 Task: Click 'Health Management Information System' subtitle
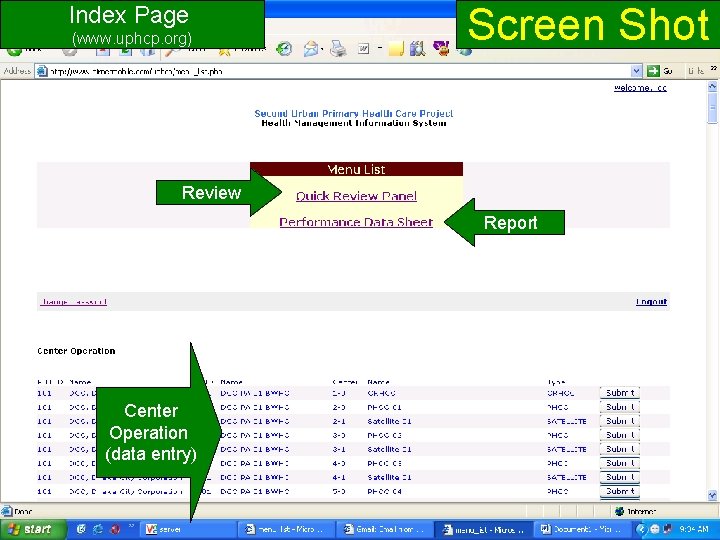pyautogui.click(x=354, y=123)
